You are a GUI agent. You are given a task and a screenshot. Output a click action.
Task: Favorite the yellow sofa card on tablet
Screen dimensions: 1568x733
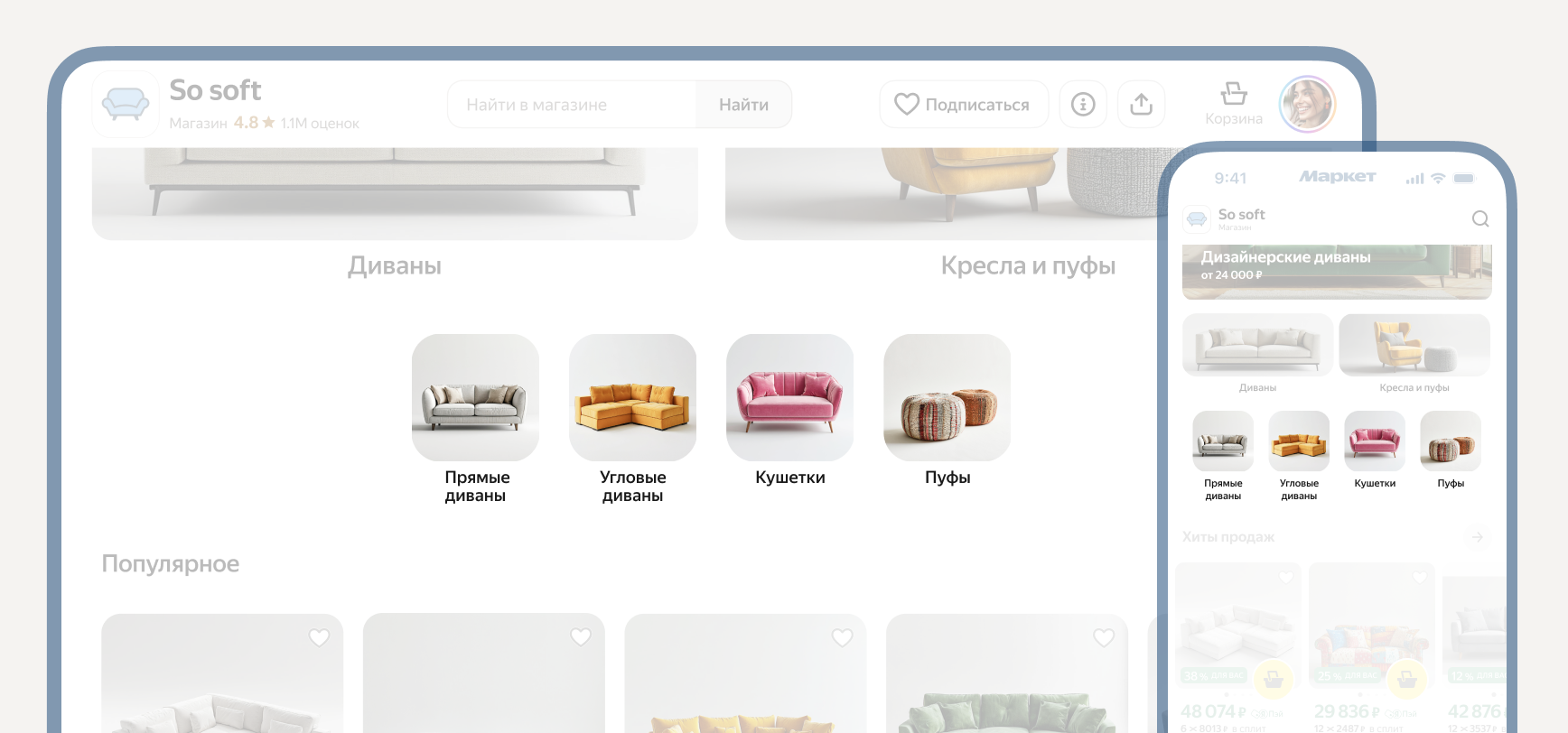click(x=843, y=637)
